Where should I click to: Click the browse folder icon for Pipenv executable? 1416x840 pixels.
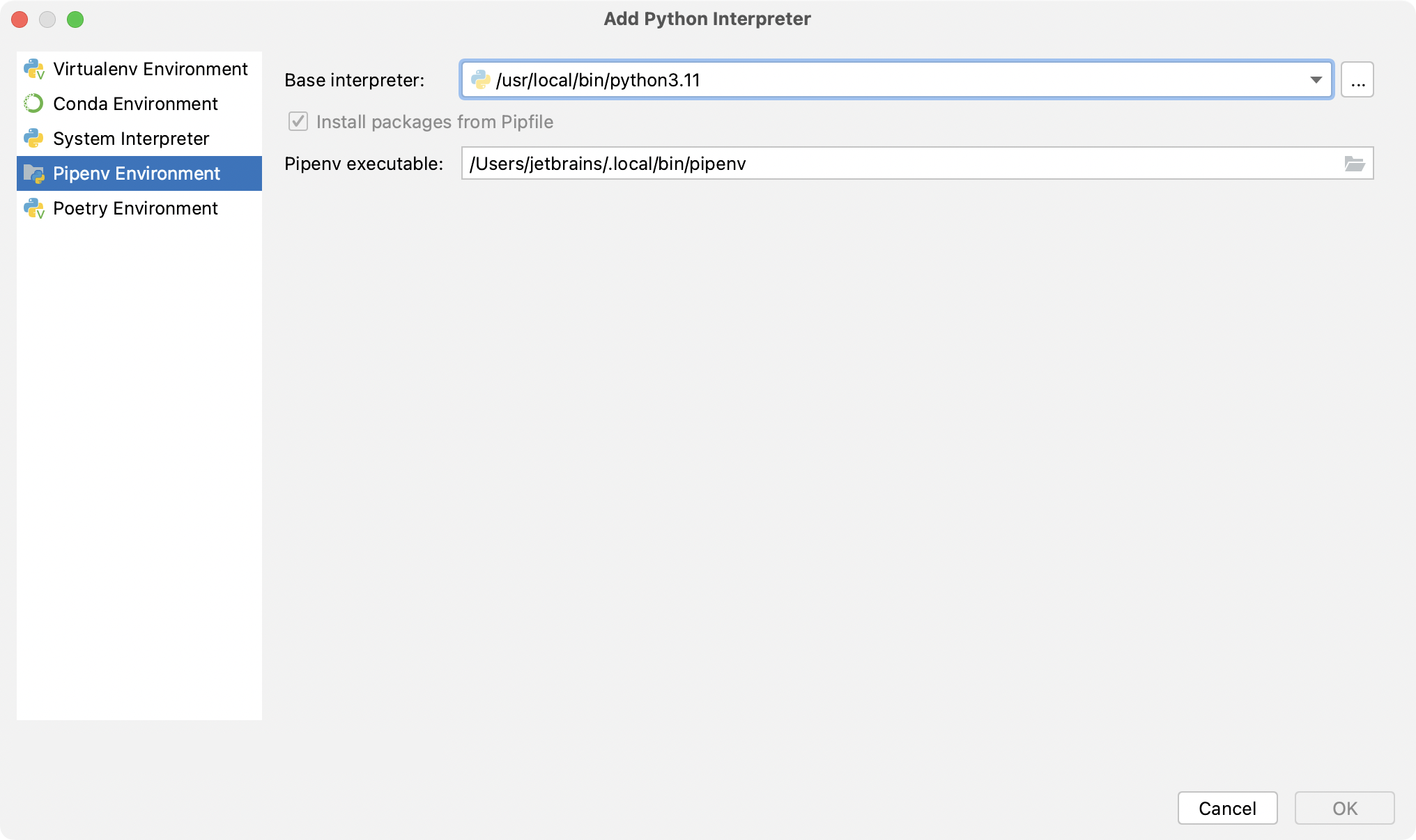pyautogui.click(x=1356, y=163)
